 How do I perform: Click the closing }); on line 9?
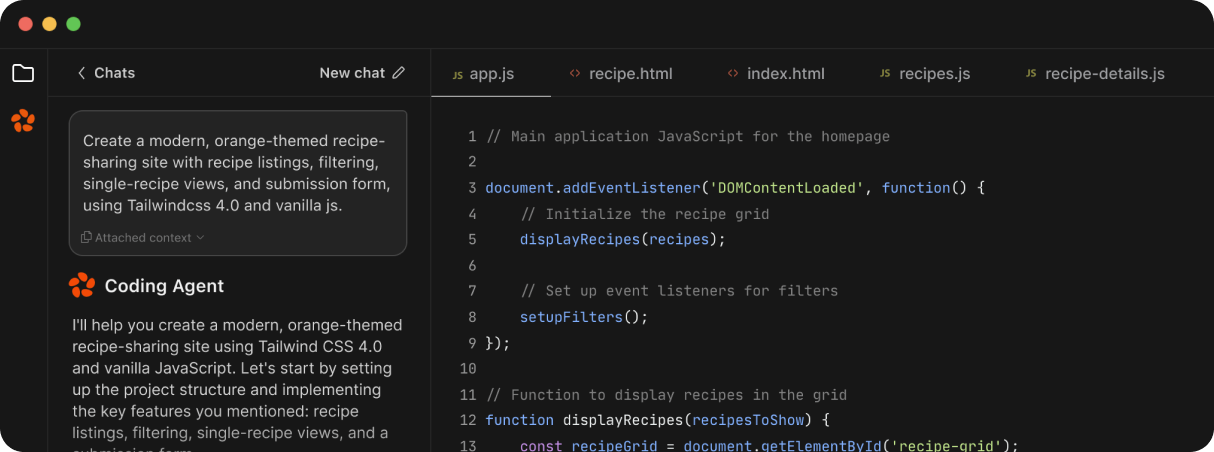tap(498, 344)
